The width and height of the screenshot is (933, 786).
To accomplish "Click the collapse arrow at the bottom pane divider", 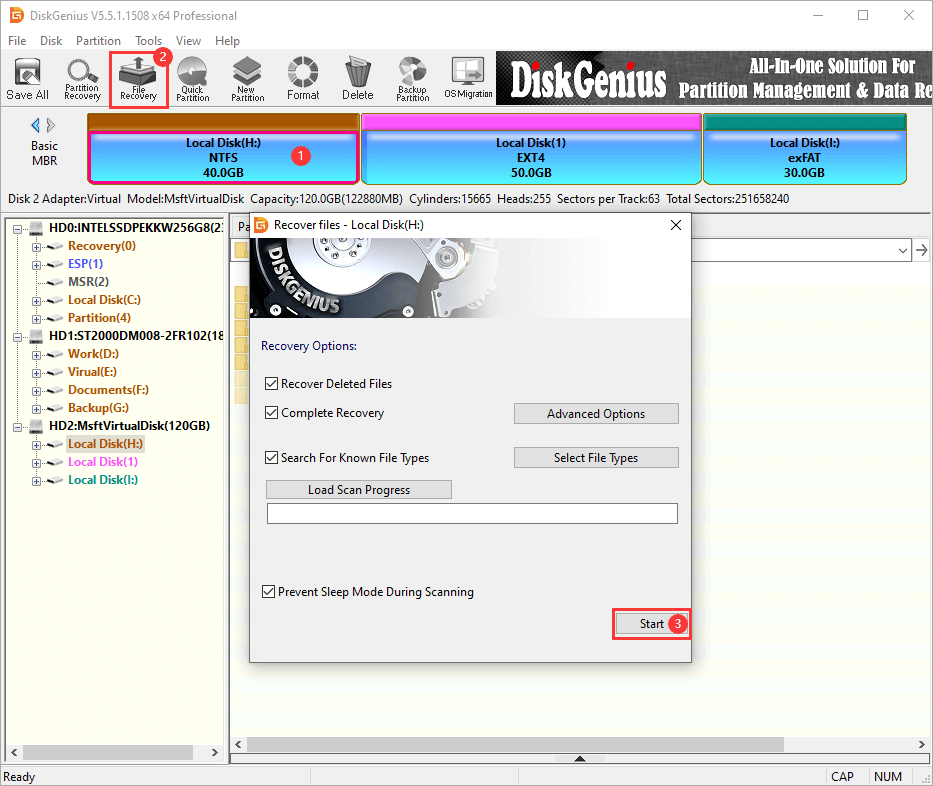I will pyautogui.click(x=580, y=759).
